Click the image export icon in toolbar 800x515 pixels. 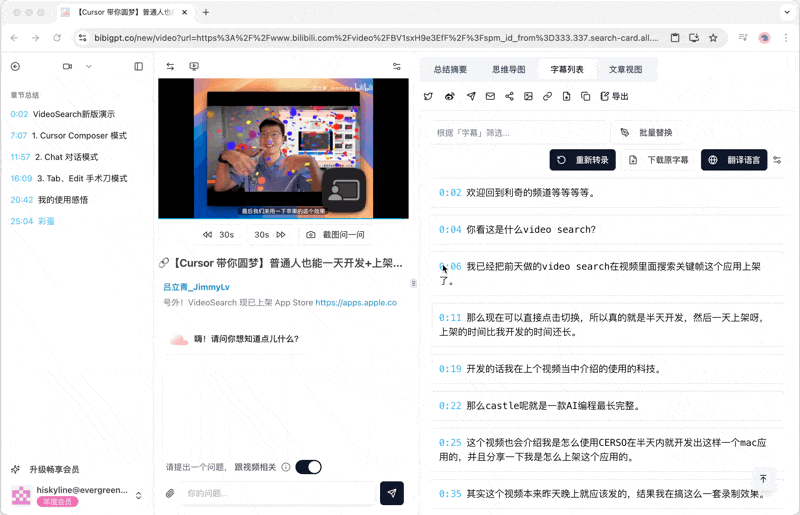529,96
